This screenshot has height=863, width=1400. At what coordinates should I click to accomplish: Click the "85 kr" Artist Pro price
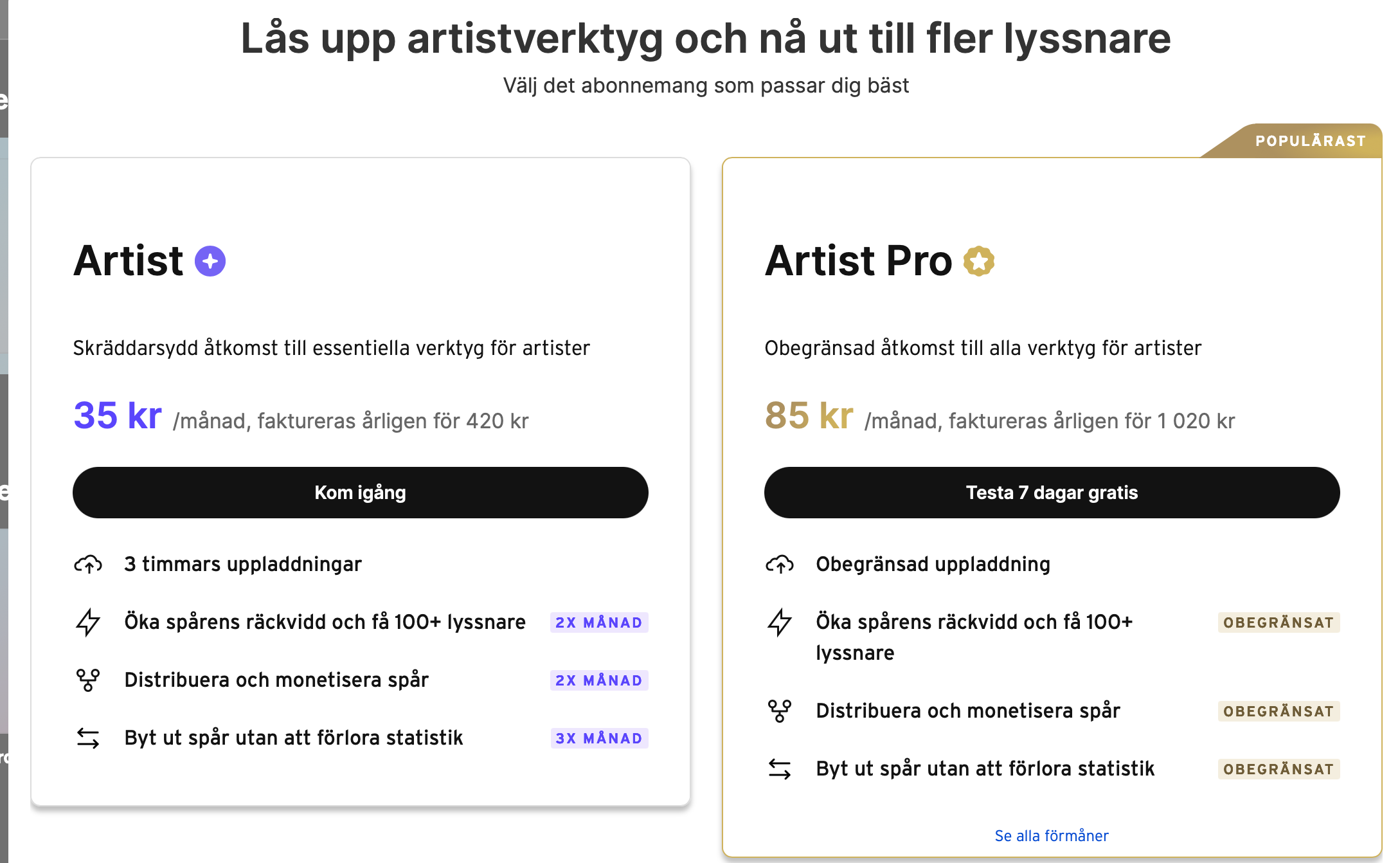pyautogui.click(x=809, y=415)
